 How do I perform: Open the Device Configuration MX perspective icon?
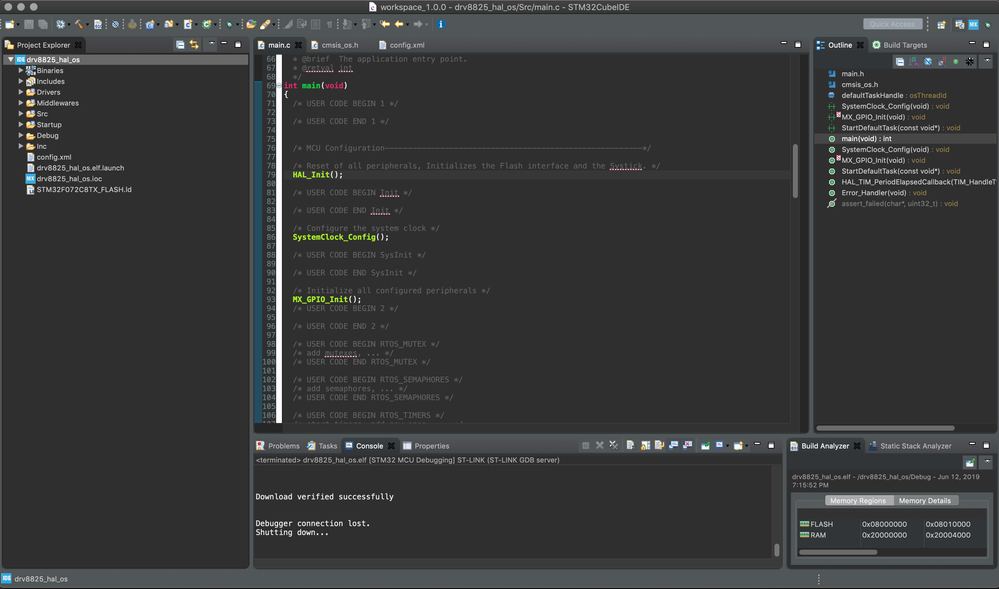click(x=973, y=24)
